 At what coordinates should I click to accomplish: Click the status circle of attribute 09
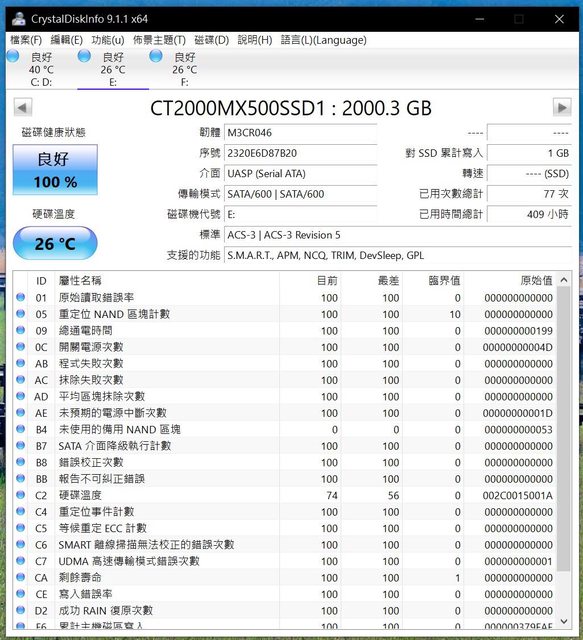[20, 330]
